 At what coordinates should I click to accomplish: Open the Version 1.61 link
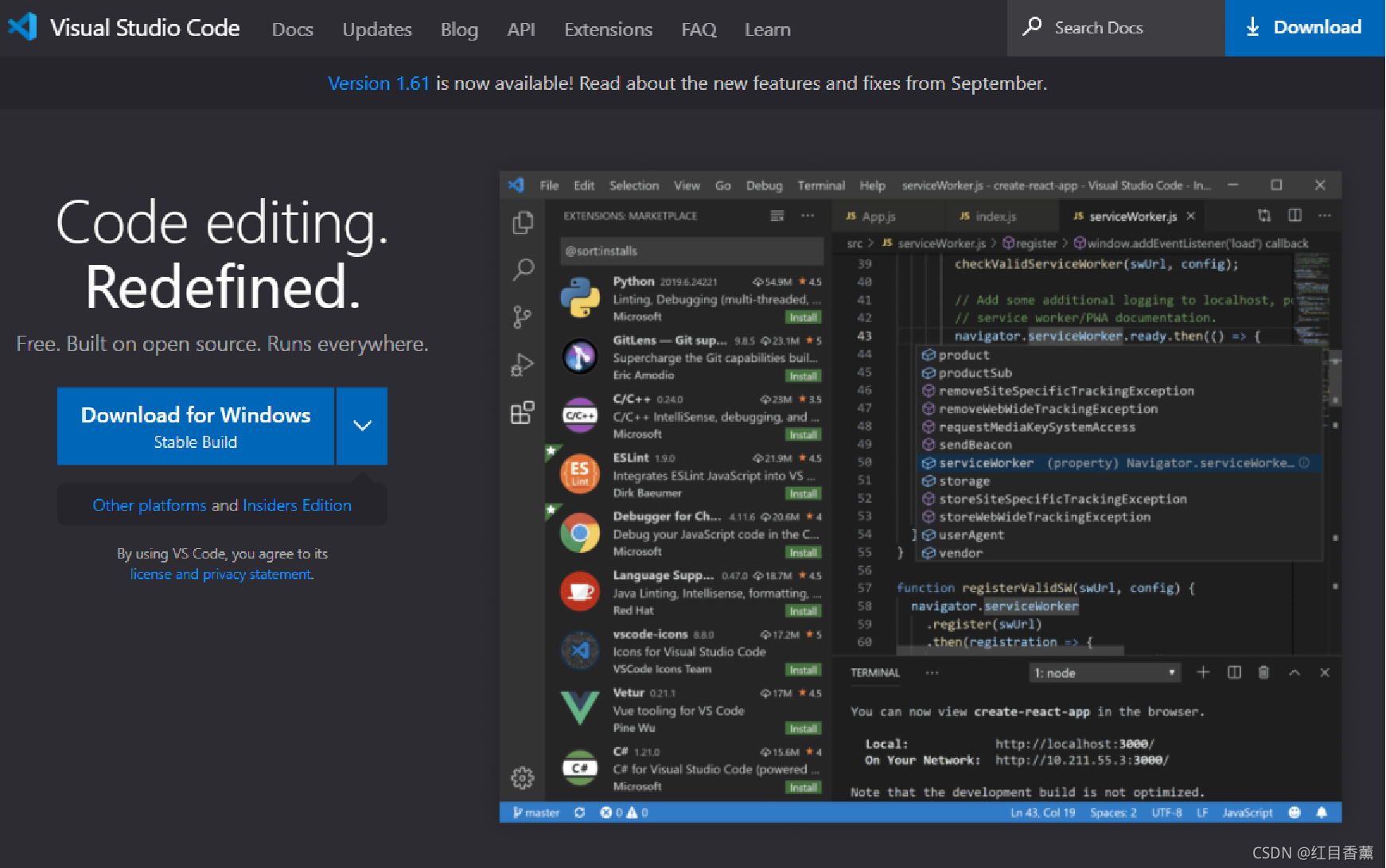[379, 84]
